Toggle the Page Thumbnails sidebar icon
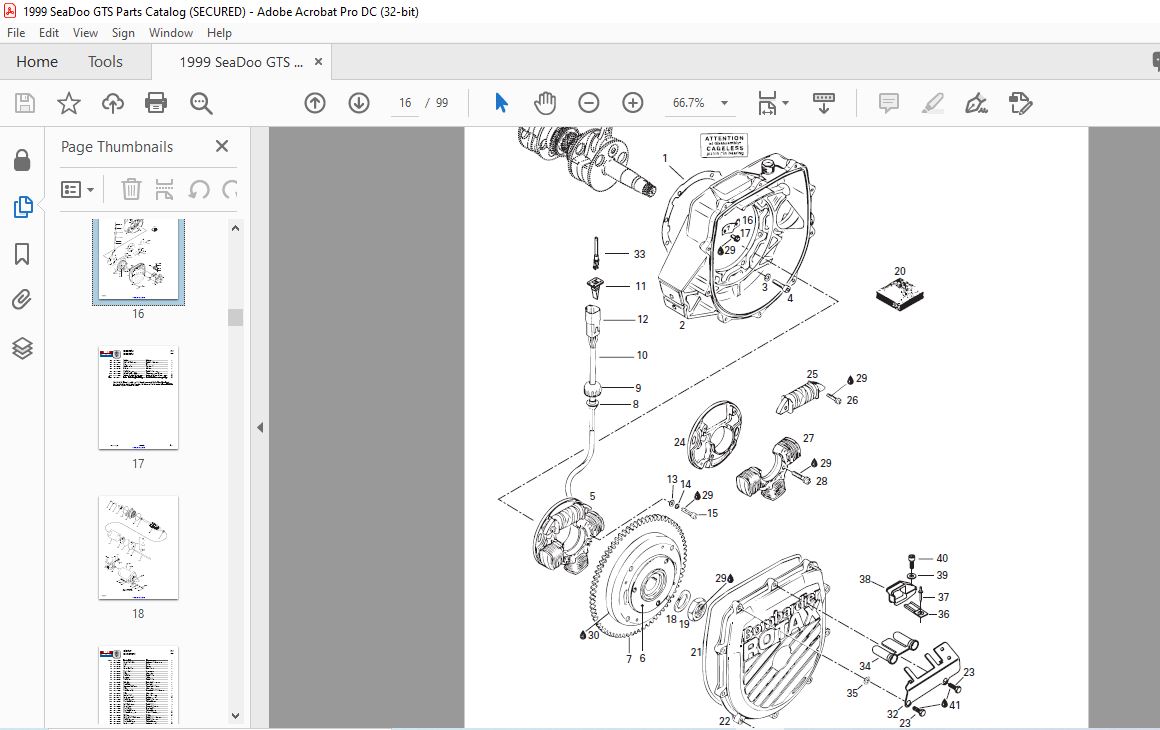This screenshot has width=1160, height=730. click(22, 207)
